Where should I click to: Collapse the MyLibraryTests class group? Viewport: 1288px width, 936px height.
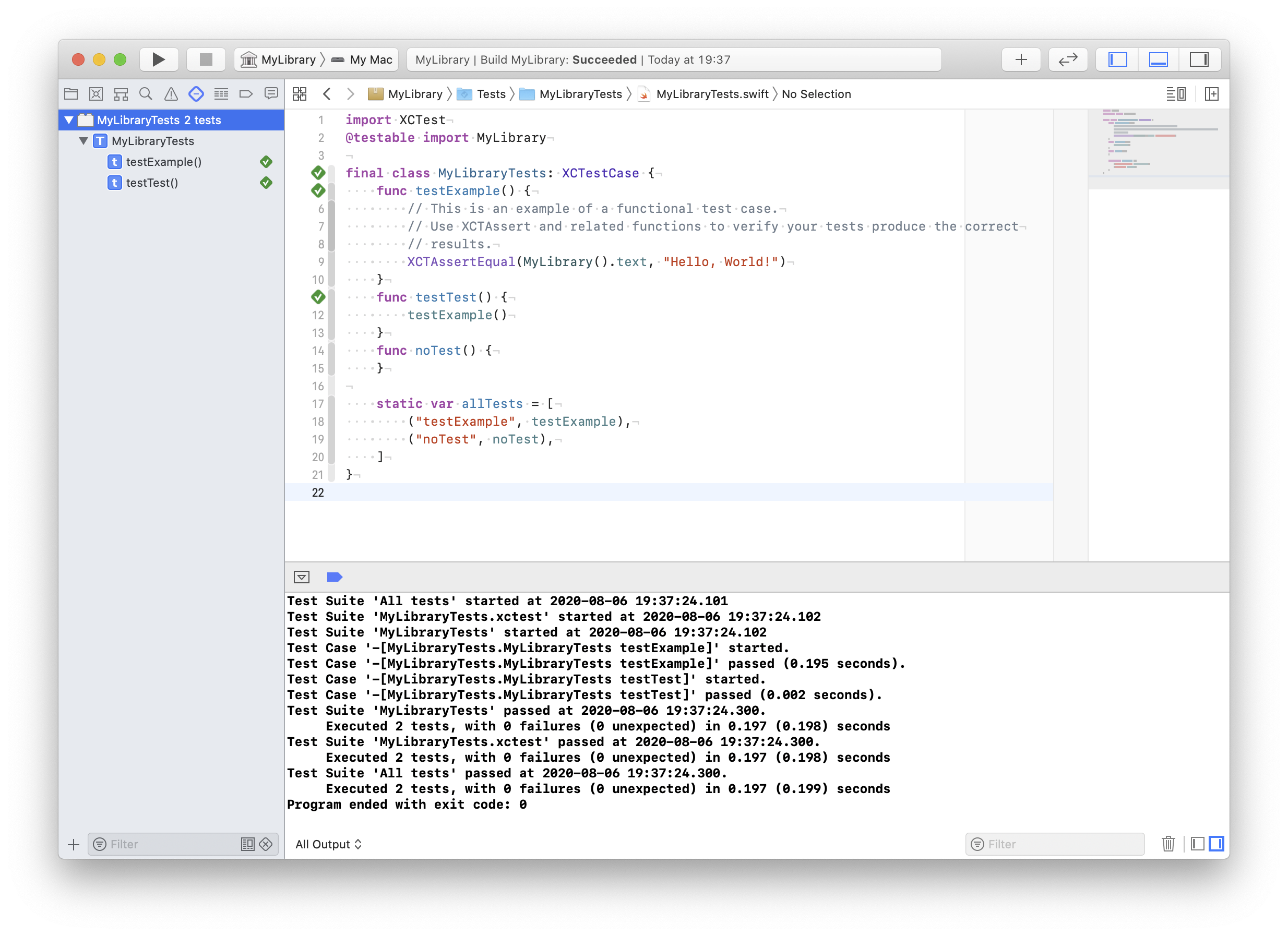[x=84, y=141]
